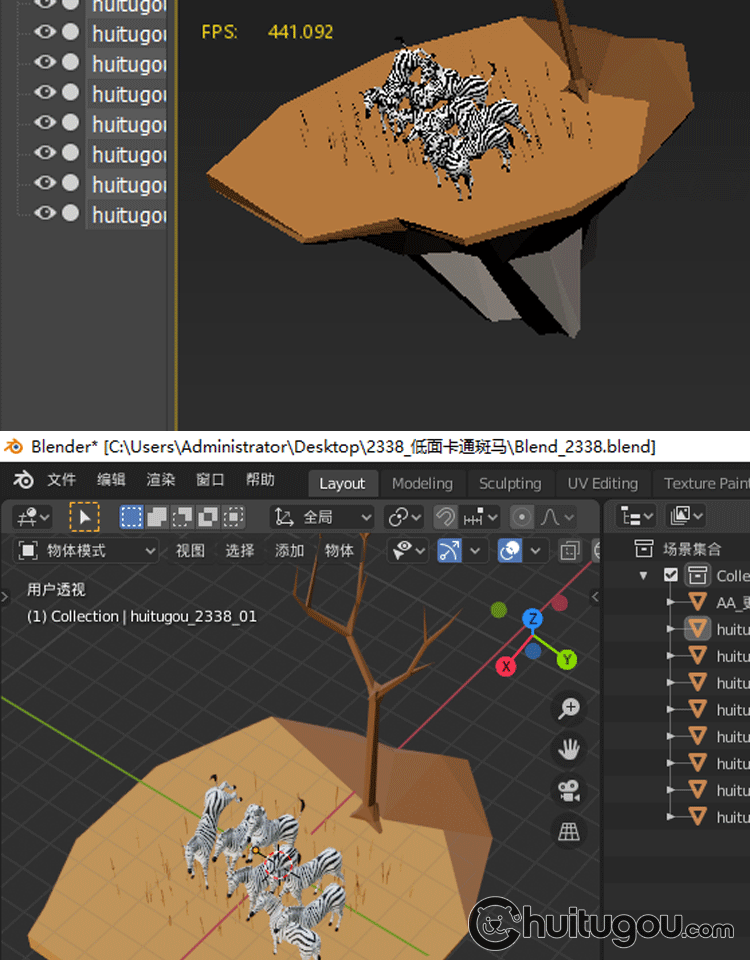
Task: Uncheck the Collection checkbox in outliner
Action: [671, 575]
